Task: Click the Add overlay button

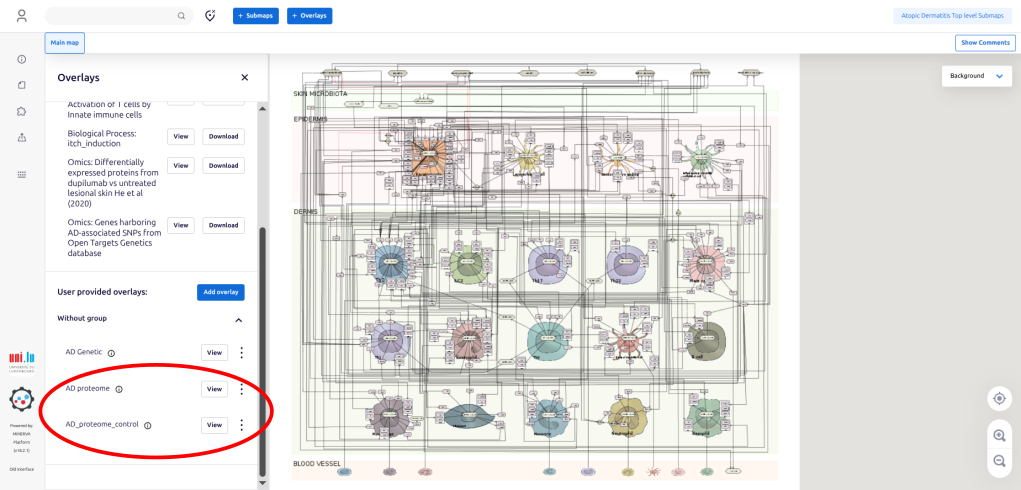Action: 220,292
